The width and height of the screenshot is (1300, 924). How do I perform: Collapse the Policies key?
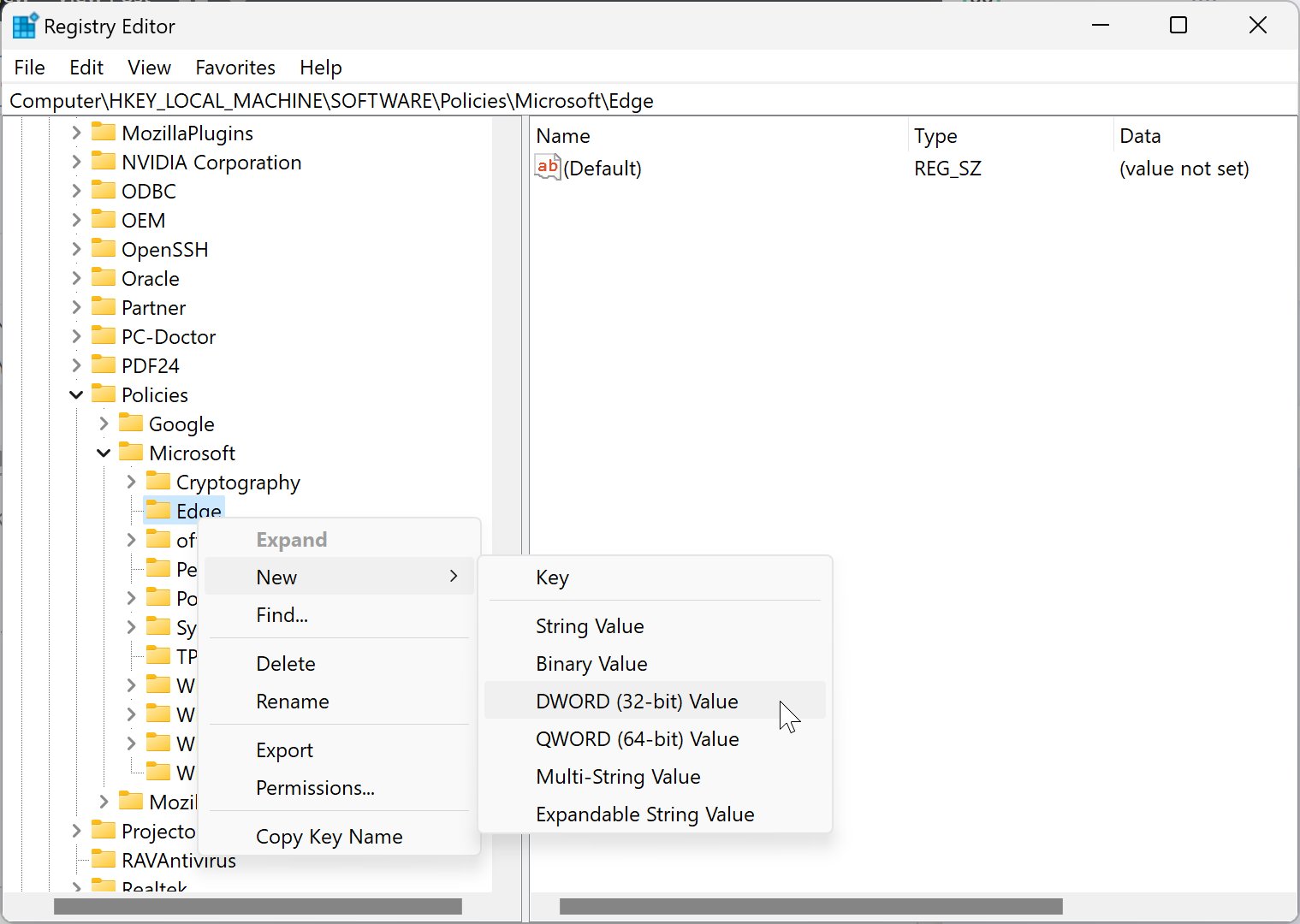[x=76, y=394]
